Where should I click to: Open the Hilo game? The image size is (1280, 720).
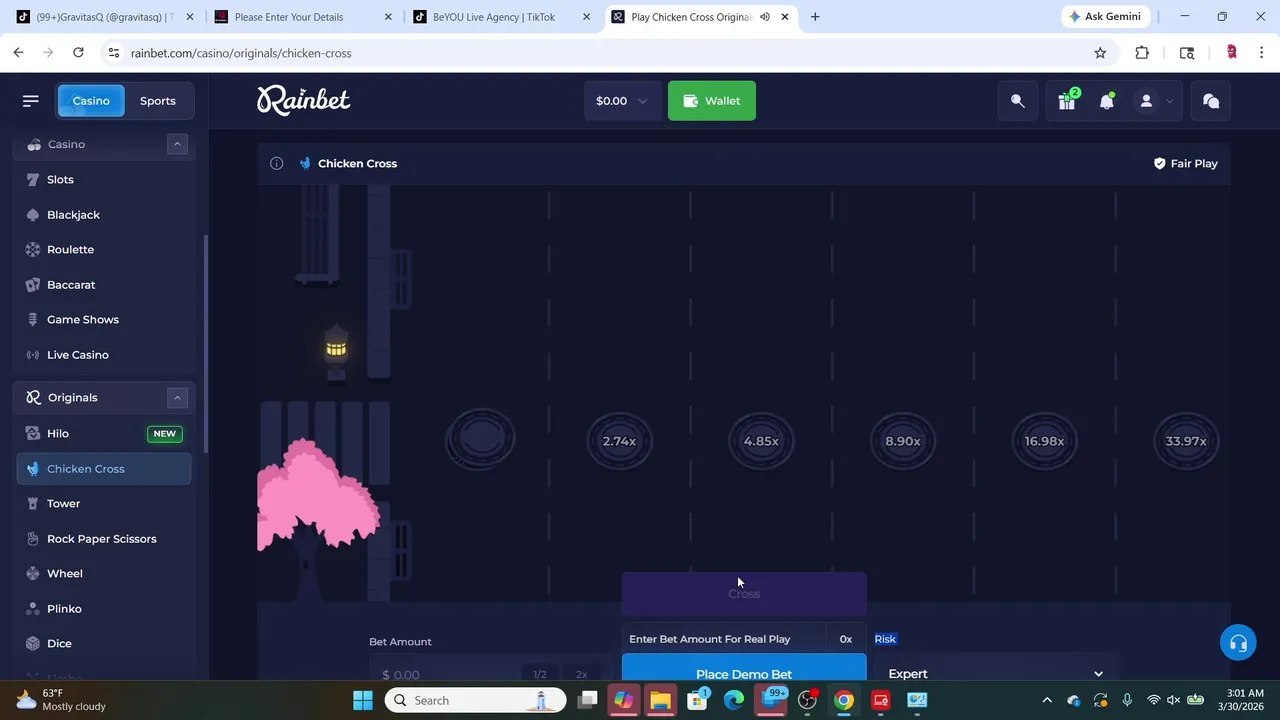point(104,434)
